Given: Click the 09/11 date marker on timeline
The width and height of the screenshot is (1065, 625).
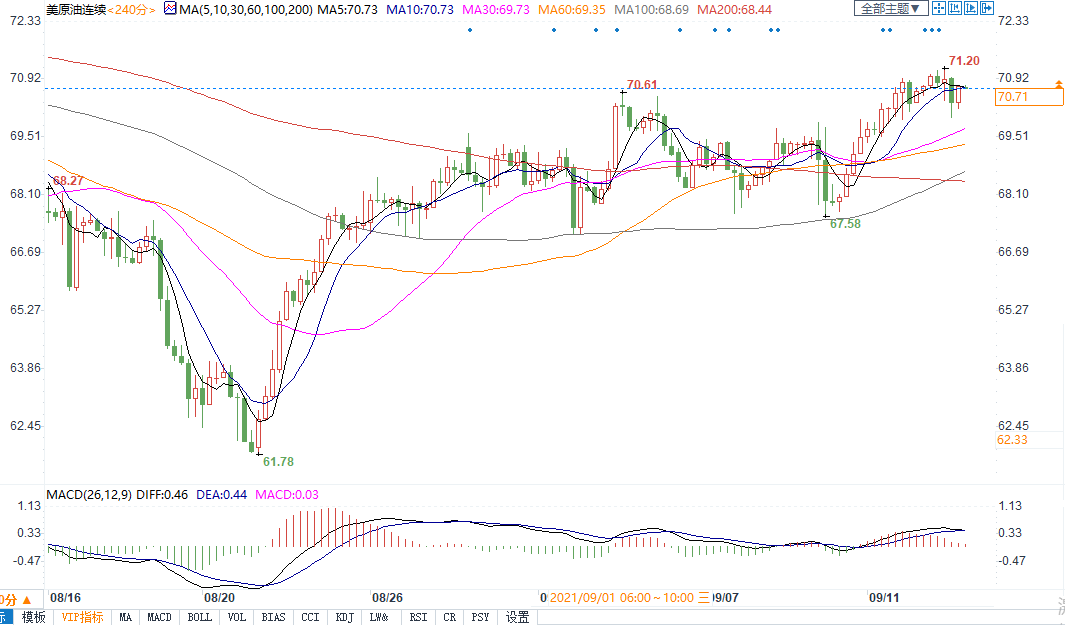Looking at the screenshot, I should pyautogui.click(x=884, y=597).
